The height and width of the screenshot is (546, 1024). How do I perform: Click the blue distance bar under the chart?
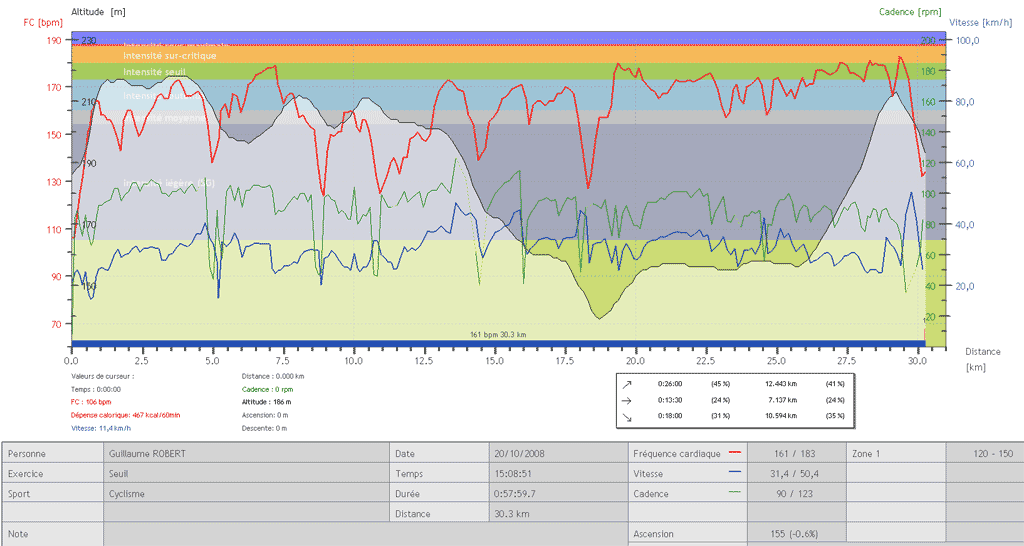click(x=500, y=344)
